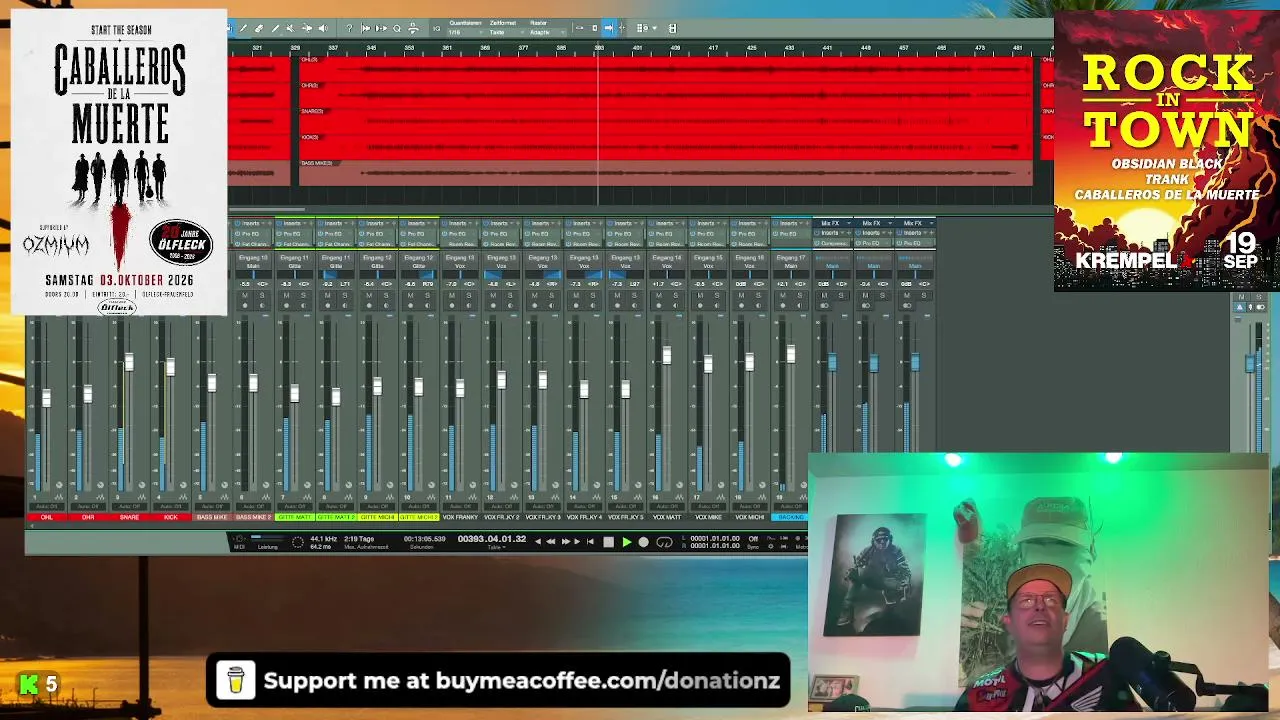The height and width of the screenshot is (720, 1280).
Task: Solo the GITTE MATT channel
Action: (x=303, y=296)
